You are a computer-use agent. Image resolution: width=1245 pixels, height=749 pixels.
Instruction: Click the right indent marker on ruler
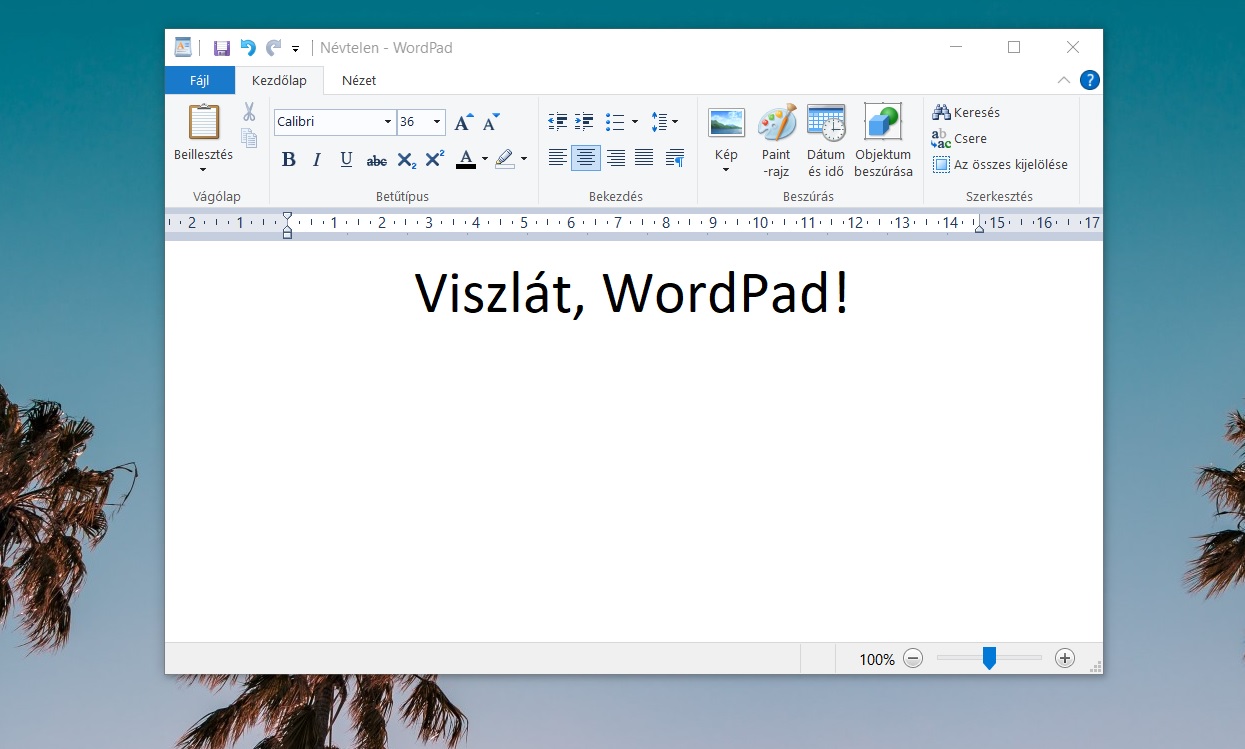click(x=979, y=229)
